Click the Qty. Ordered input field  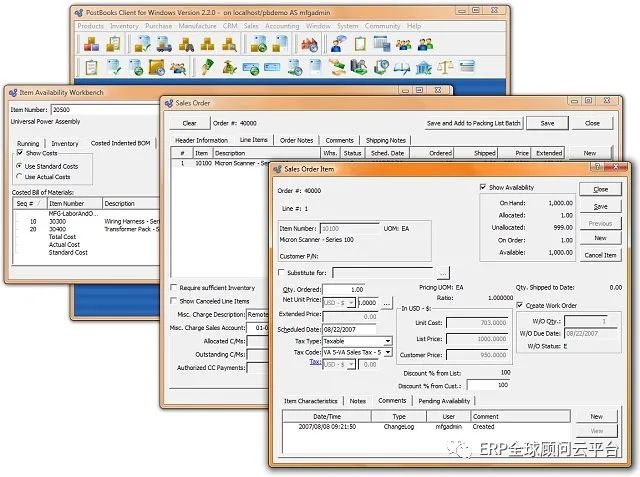click(343, 289)
